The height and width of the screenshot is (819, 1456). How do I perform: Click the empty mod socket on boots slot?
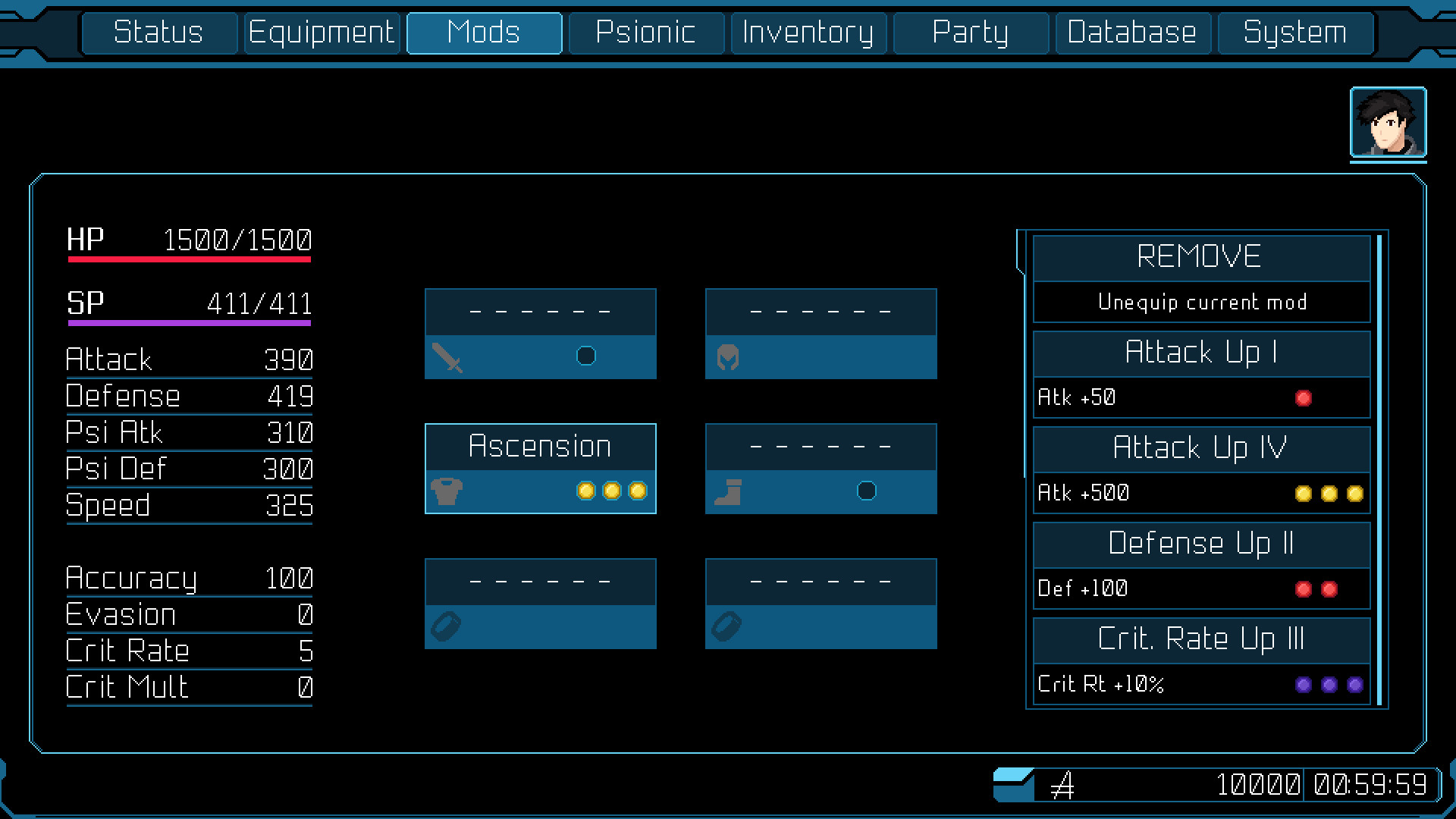tap(866, 491)
